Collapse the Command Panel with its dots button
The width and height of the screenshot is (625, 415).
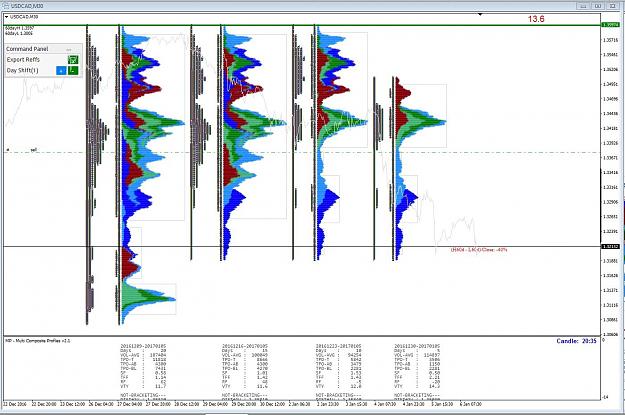(69, 49)
